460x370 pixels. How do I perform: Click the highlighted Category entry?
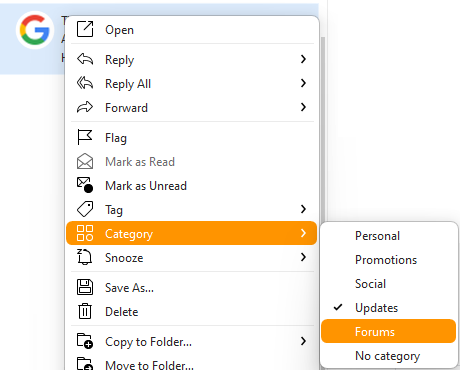(192, 233)
